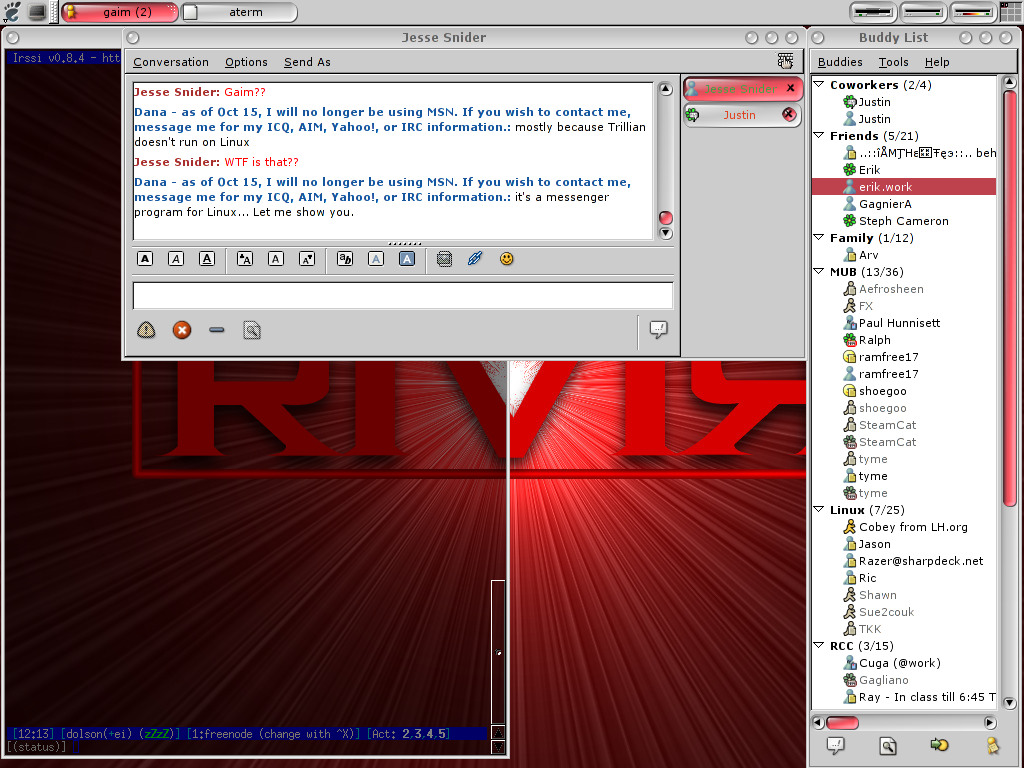Viewport: 1024px width, 768px height.
Task: Collapse the Coworkers group
Action: [819, 84]
